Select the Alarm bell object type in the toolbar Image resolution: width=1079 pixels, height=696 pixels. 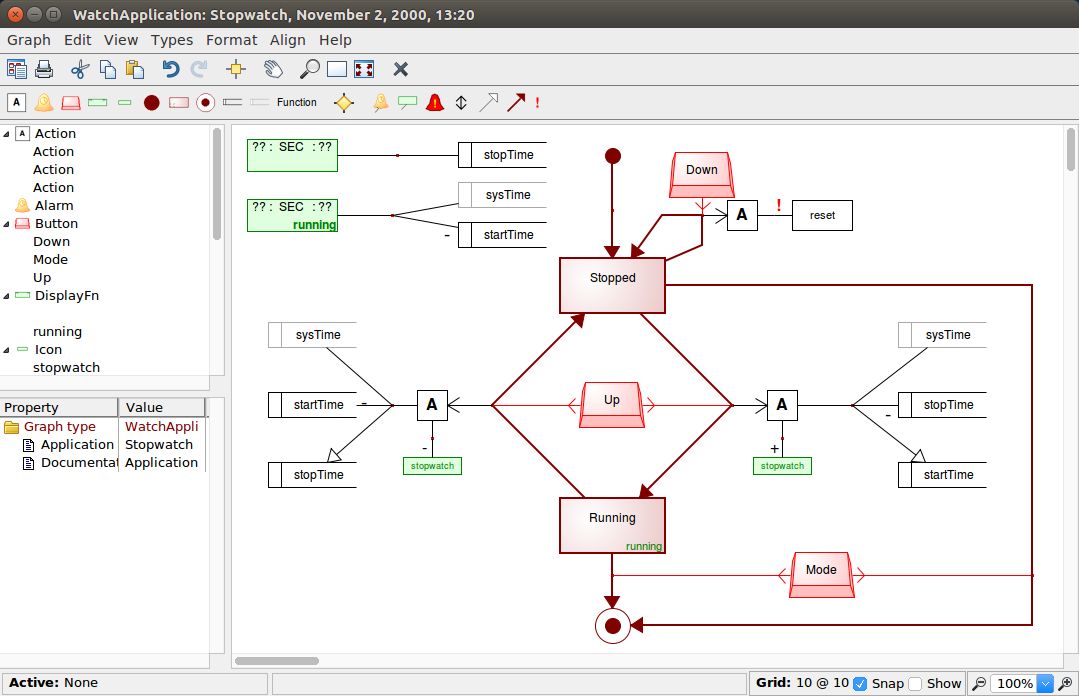pyautogui.click(x=44, y=102)
